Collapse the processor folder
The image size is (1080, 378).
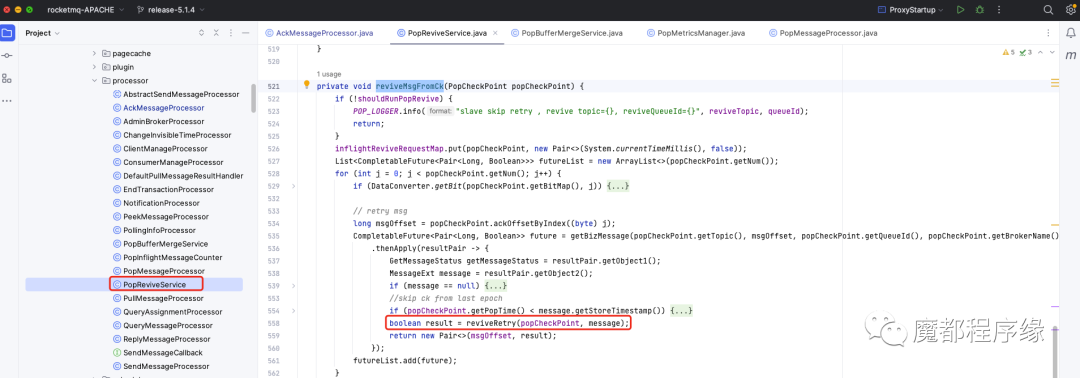coord(95,81)
